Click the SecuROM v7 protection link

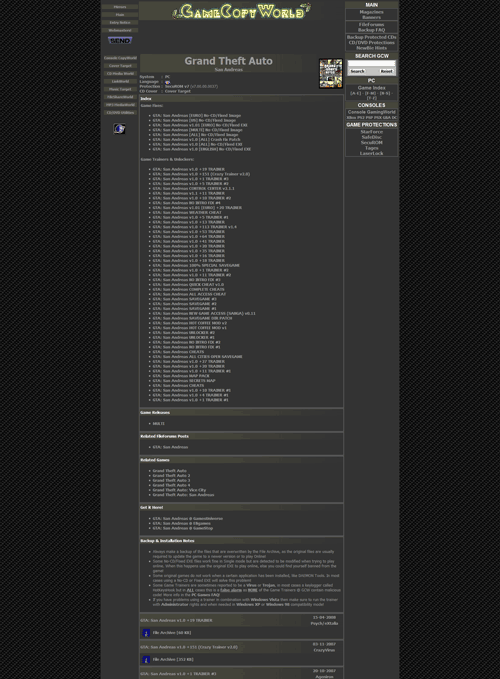point(177,87)
